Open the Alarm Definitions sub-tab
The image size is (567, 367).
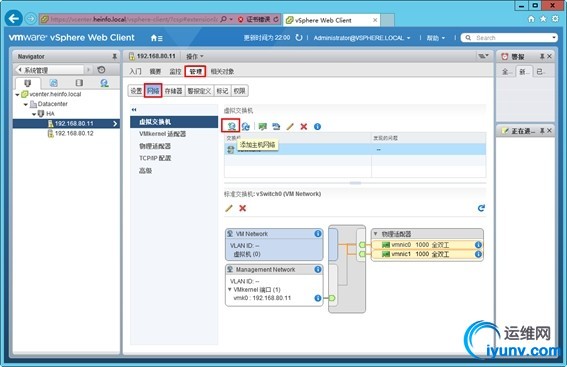coord(199,91)
